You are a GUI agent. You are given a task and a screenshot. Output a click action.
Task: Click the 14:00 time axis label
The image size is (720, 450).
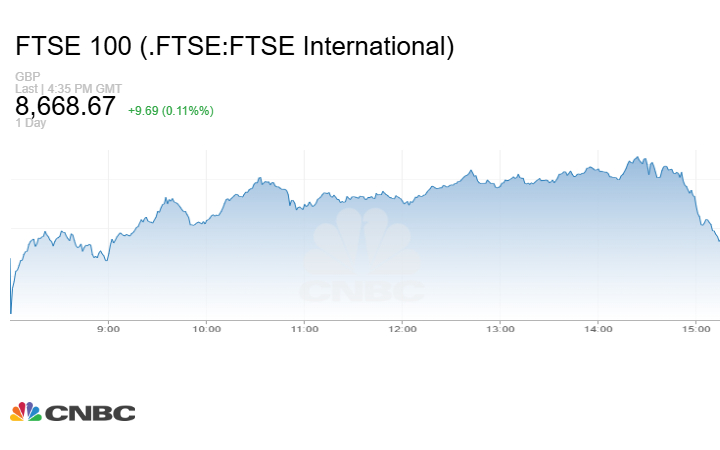point(598,328)
